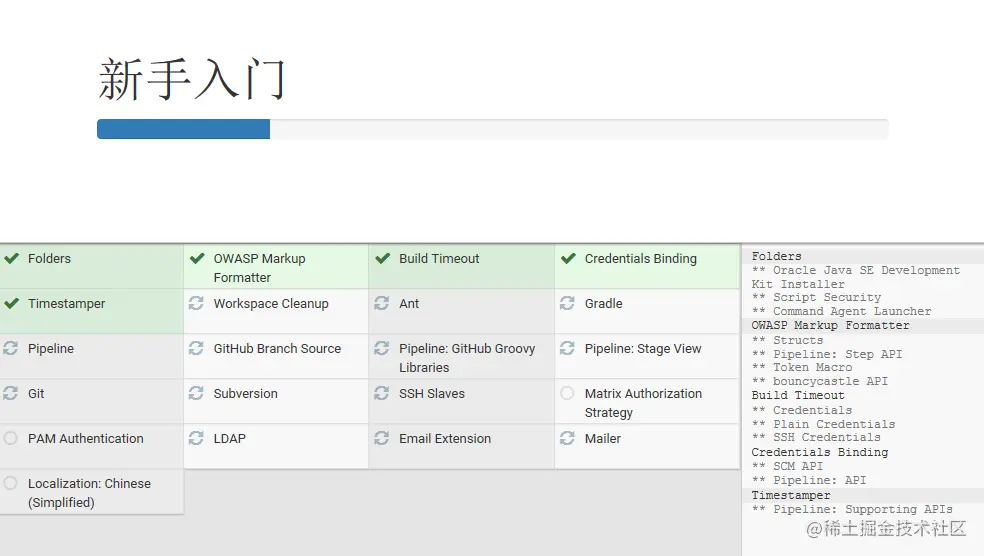Click the Pipeline: Step API log line
This screenshot has height=556, width=984.
[x=827, y=354]
